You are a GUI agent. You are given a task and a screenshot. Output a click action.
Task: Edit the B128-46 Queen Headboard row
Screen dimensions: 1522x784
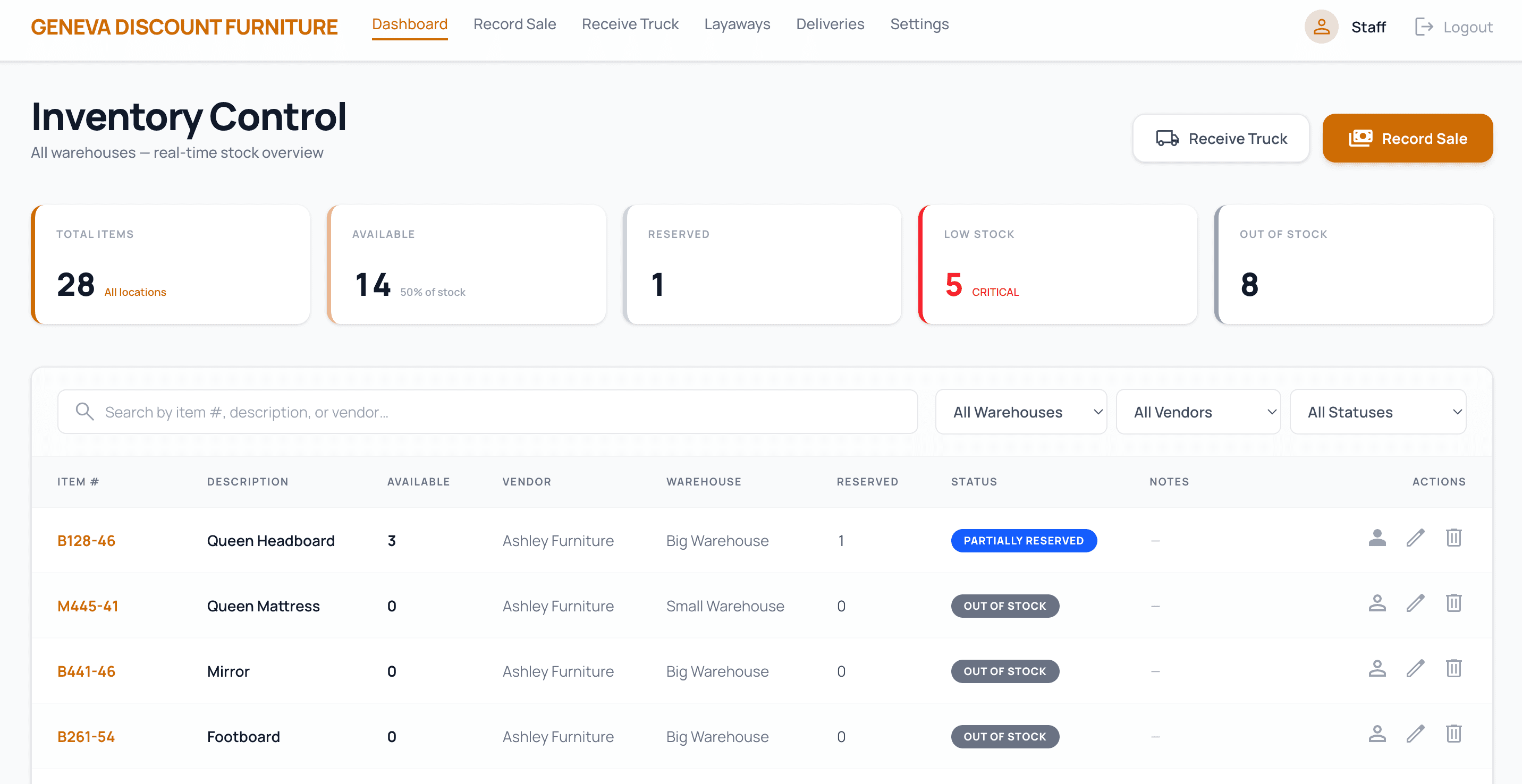pyautogui.click(x=1415, y=538)
